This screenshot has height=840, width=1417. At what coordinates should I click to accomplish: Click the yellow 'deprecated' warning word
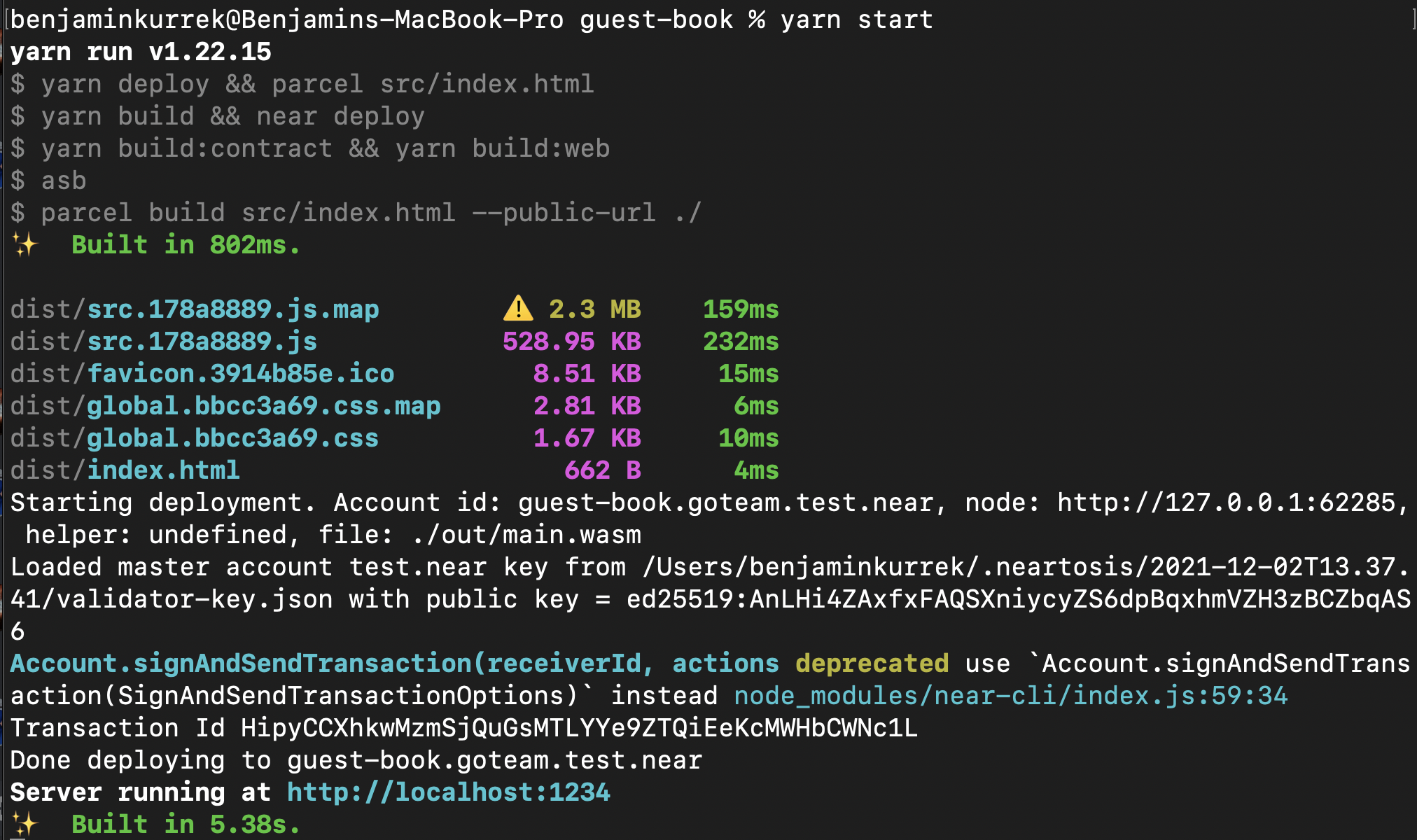(x=872, y=663)
